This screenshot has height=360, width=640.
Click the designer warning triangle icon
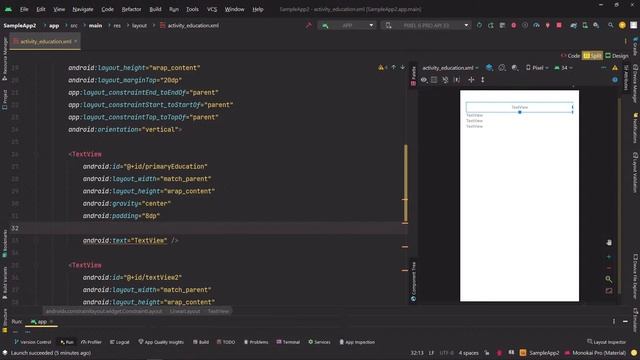point(615,68)
